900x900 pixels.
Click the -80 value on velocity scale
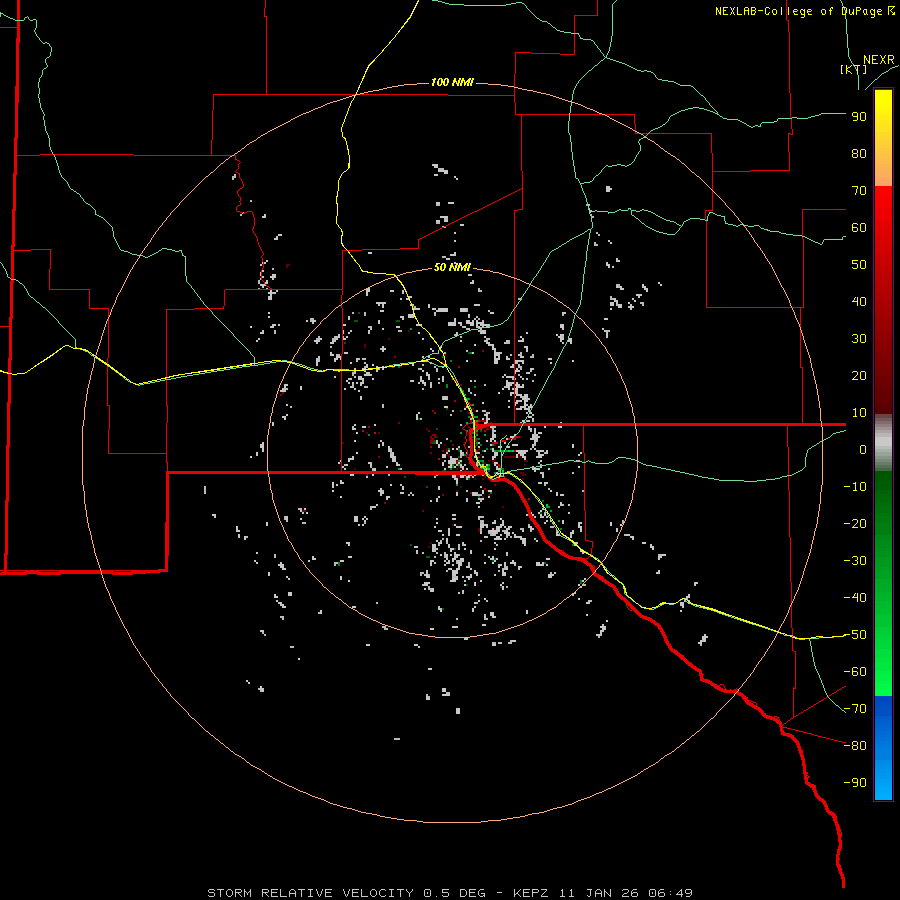point(855,746)
